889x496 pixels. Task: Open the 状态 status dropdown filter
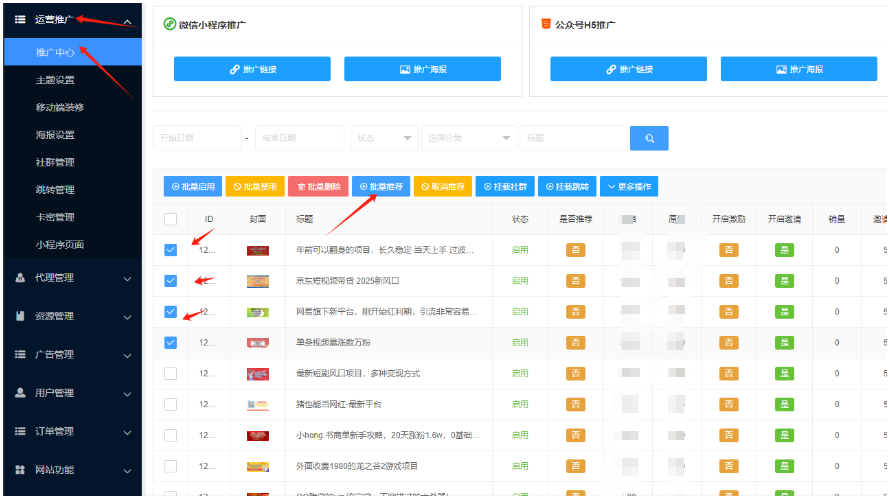383,138
